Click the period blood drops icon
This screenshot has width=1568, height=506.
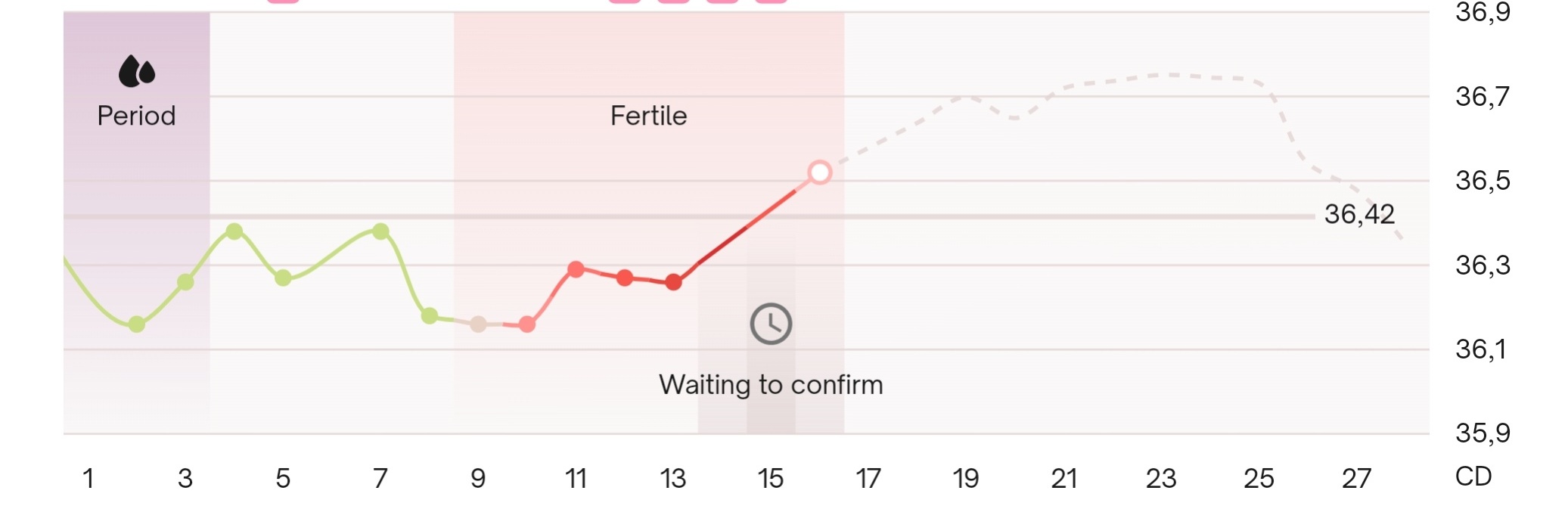pos(137,71)
